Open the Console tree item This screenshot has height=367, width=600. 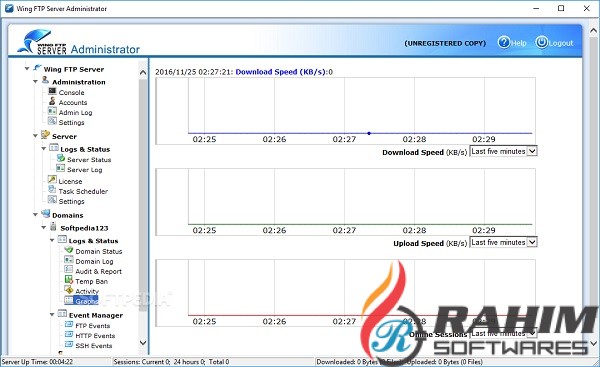coord(72,93)
